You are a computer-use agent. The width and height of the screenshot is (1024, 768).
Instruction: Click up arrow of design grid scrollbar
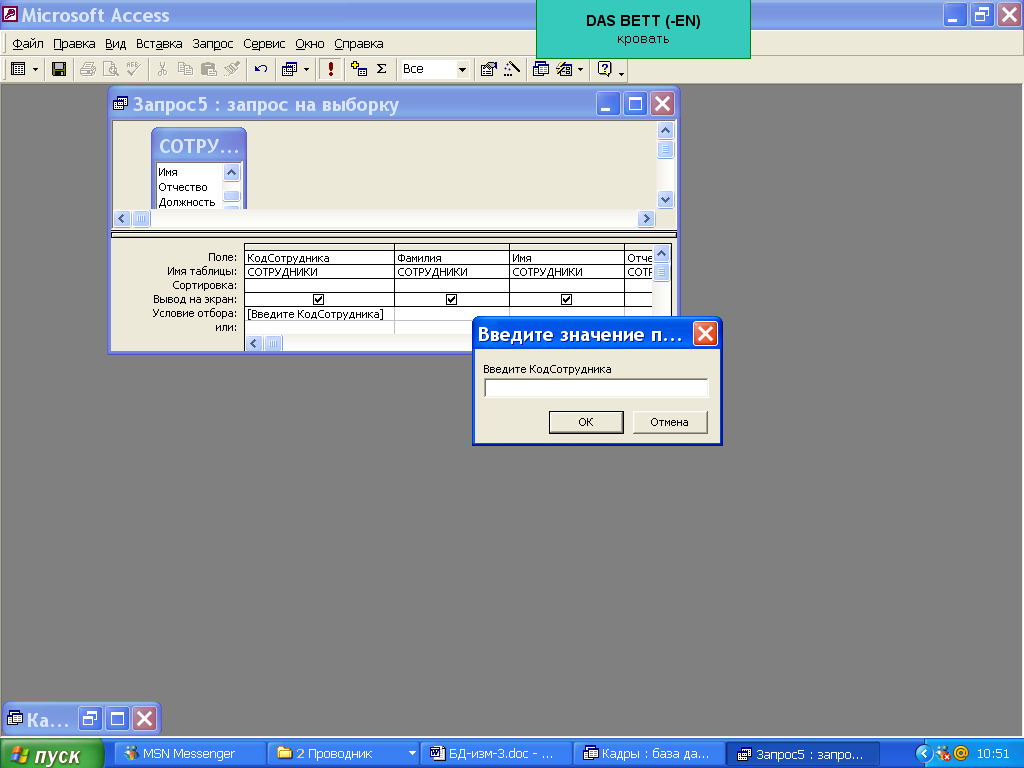[661, 253]
